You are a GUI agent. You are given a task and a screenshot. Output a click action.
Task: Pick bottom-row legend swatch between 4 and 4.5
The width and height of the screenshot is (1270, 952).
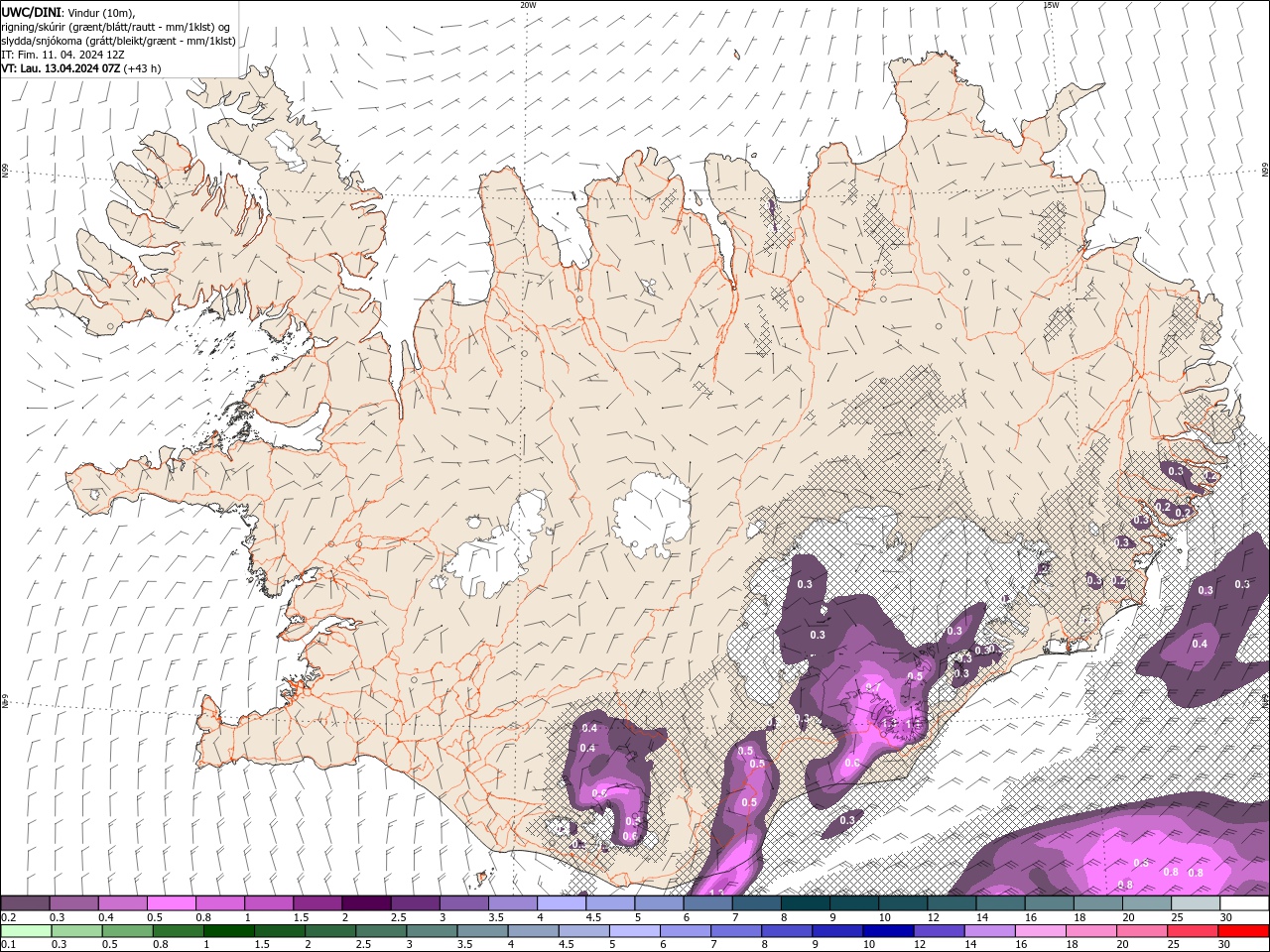click(533, 931)
